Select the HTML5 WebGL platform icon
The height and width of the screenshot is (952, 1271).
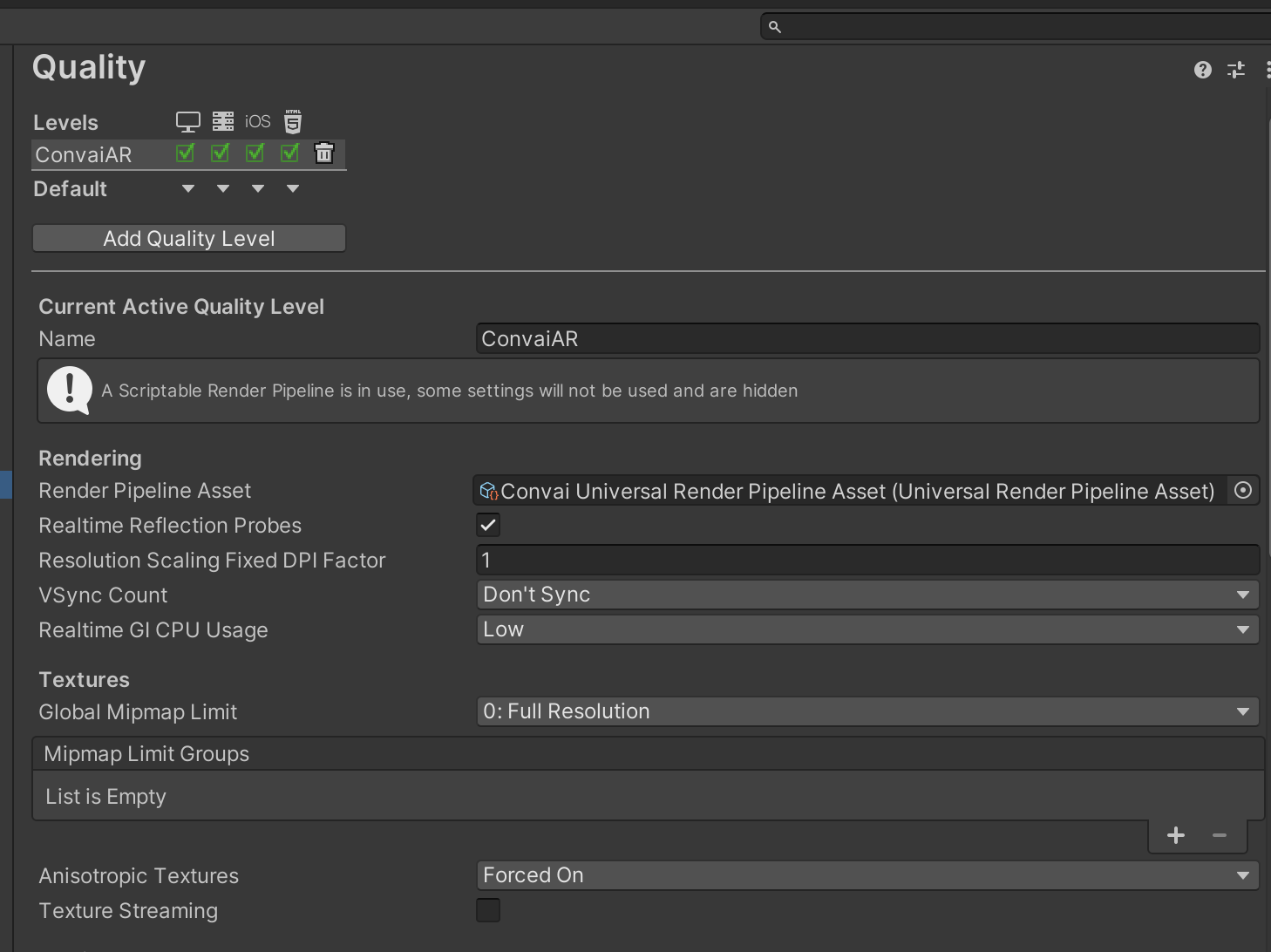(x=293, y=121)
